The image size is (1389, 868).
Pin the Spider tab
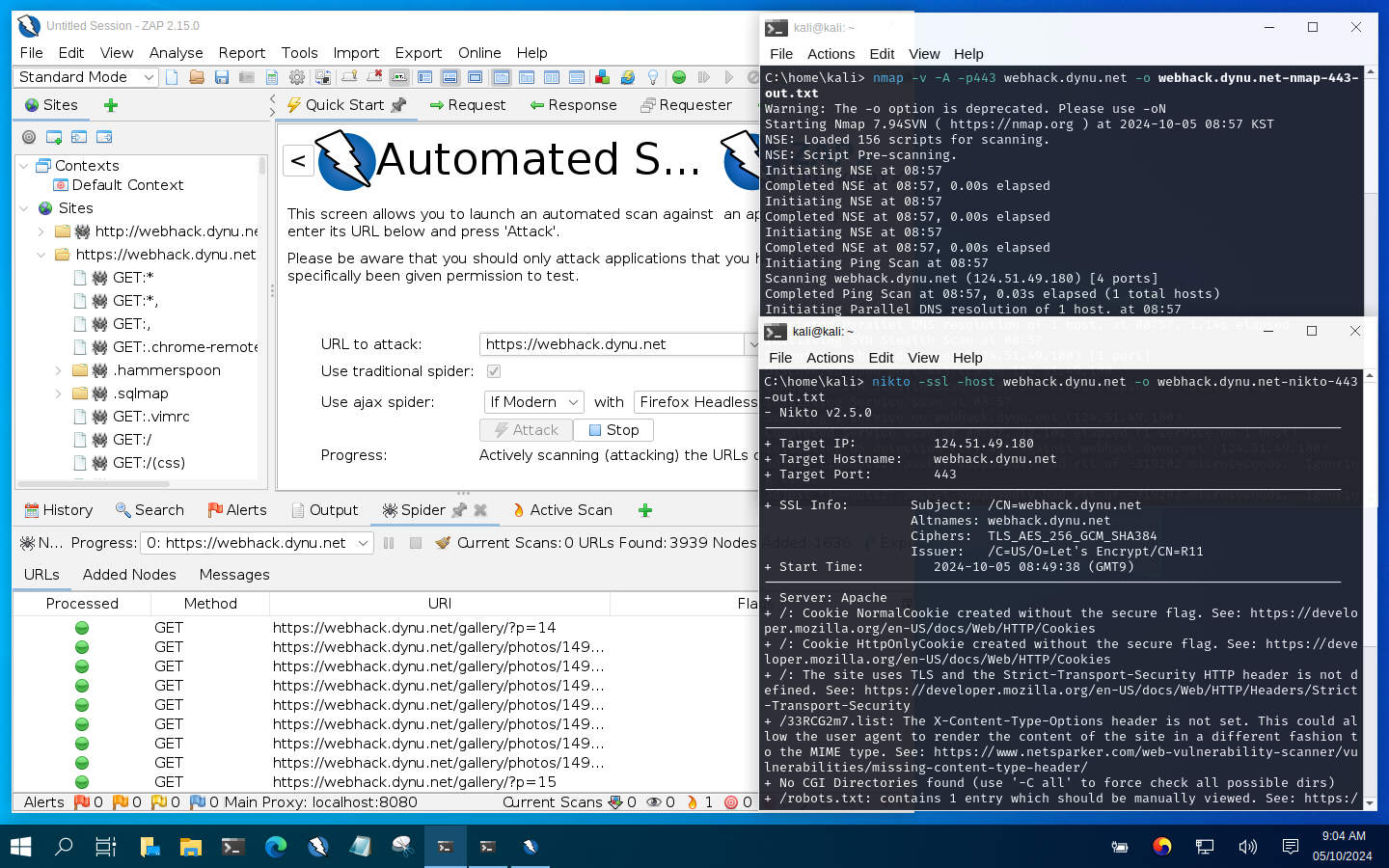coord(459,510)
